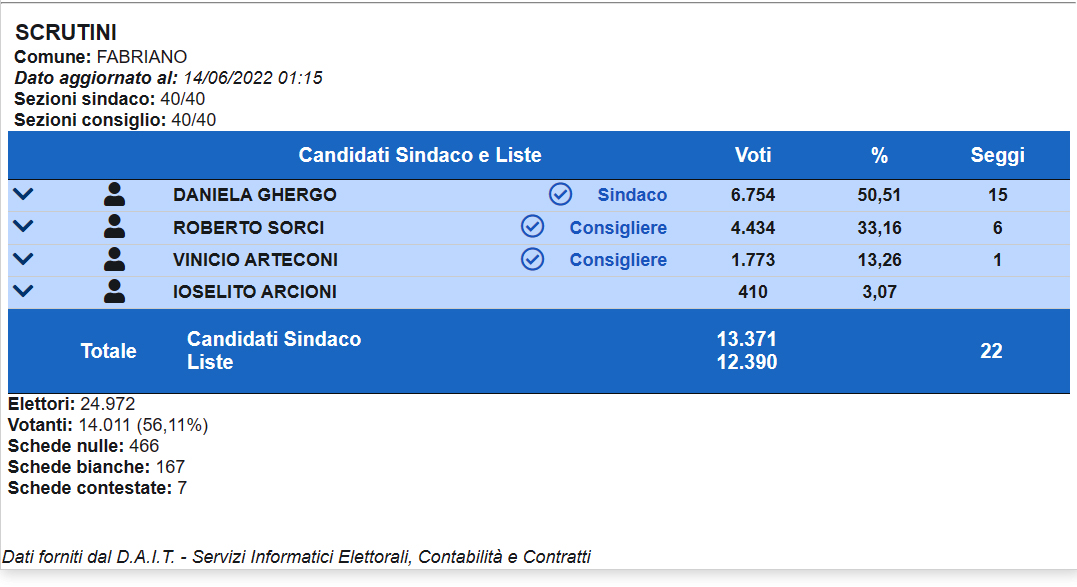Expand Ioselito Arcioni's list details chevron

(22, 292)
